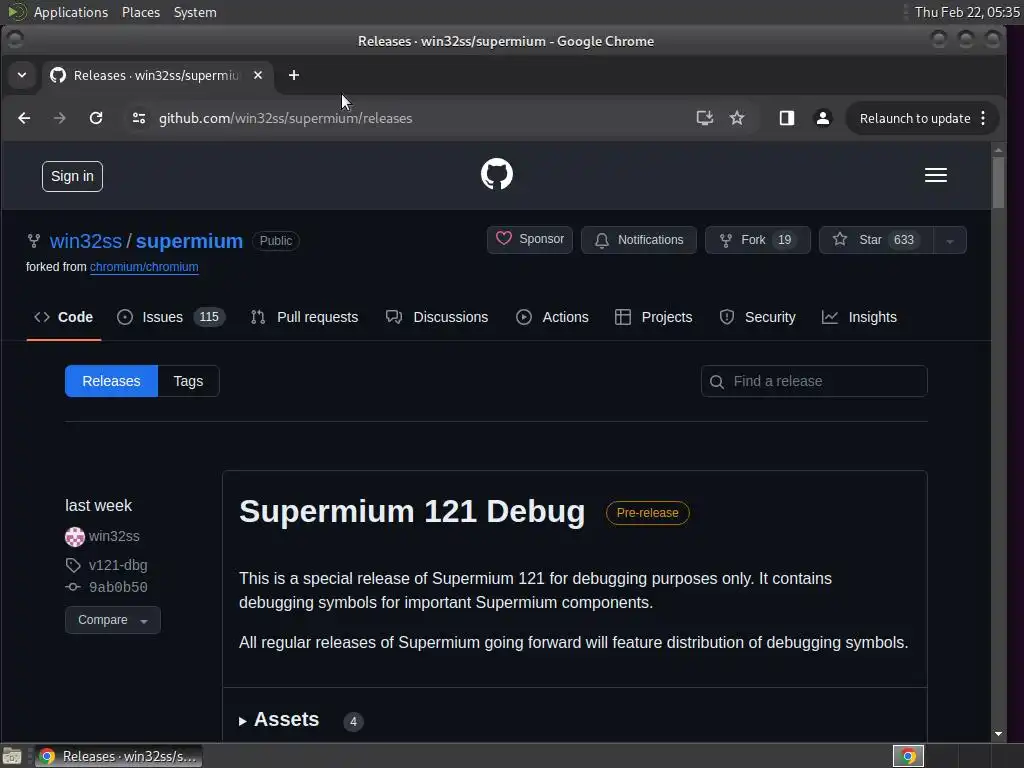This screenshot has width=1024, height=768.
Task: Click the scrollbar down arrow
Action: [x=998, y=734]
